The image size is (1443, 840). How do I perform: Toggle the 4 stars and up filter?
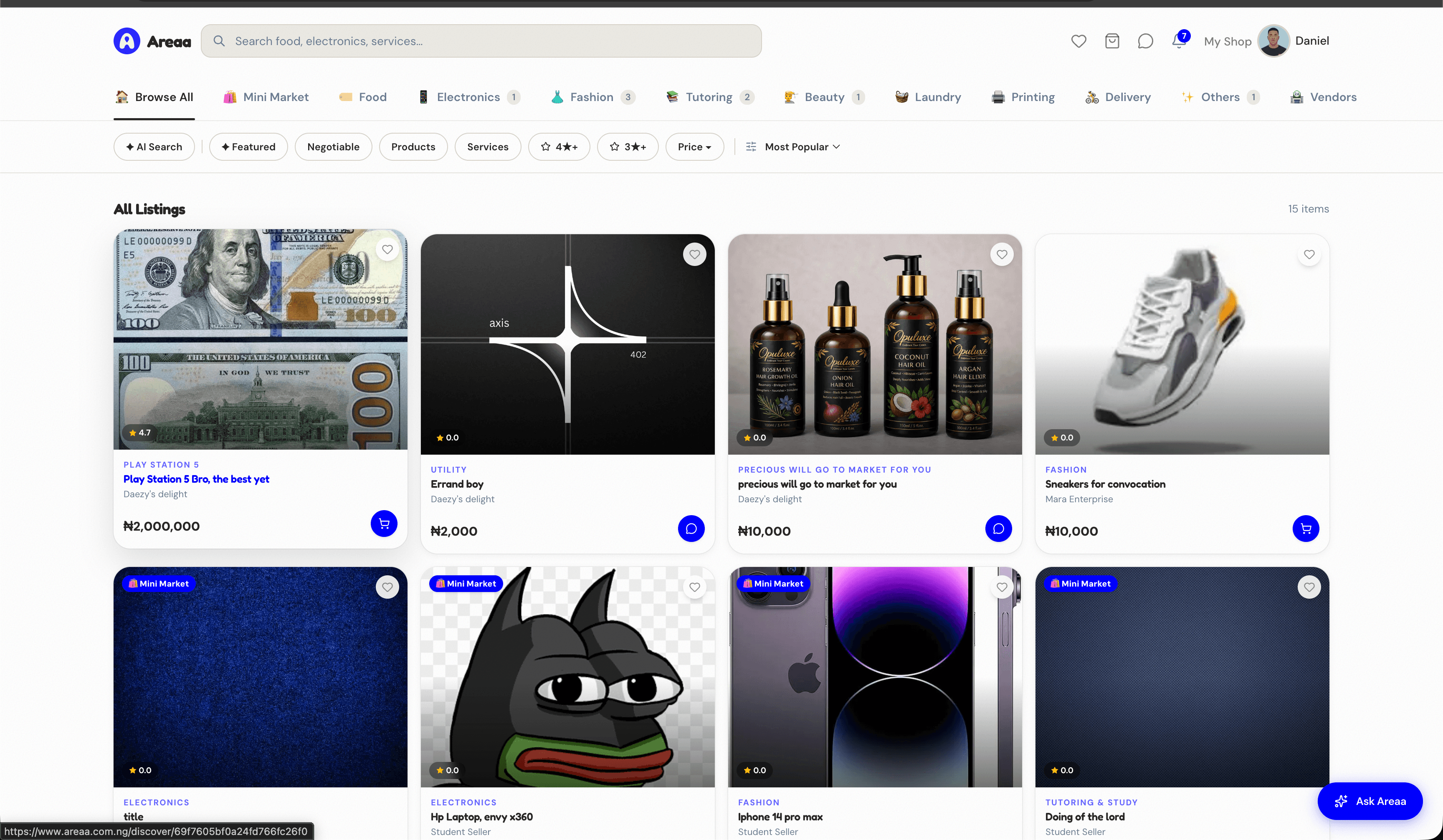pos(559,147)
